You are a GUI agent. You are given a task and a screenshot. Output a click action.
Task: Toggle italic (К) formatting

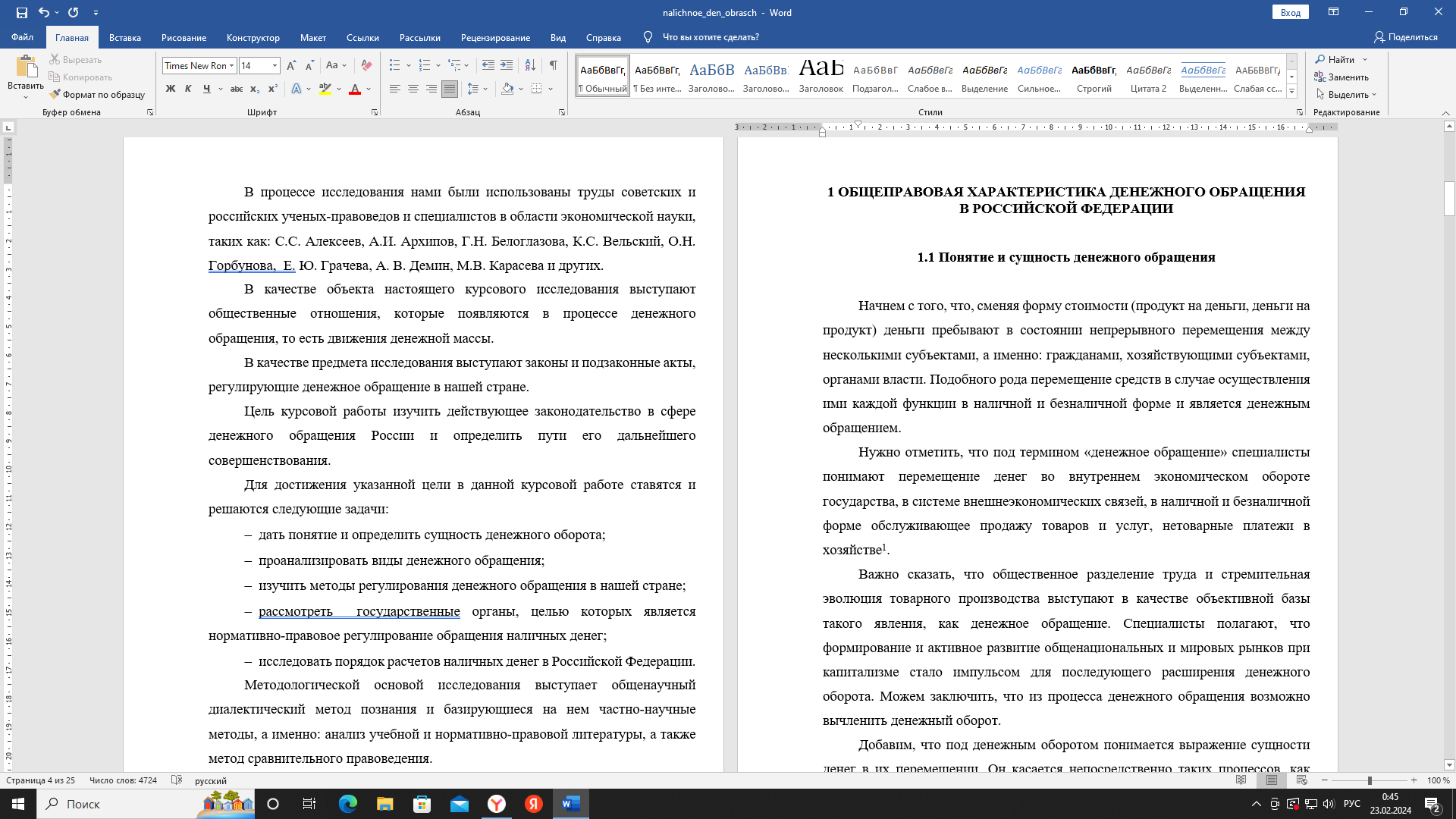[x=189, y=89]
